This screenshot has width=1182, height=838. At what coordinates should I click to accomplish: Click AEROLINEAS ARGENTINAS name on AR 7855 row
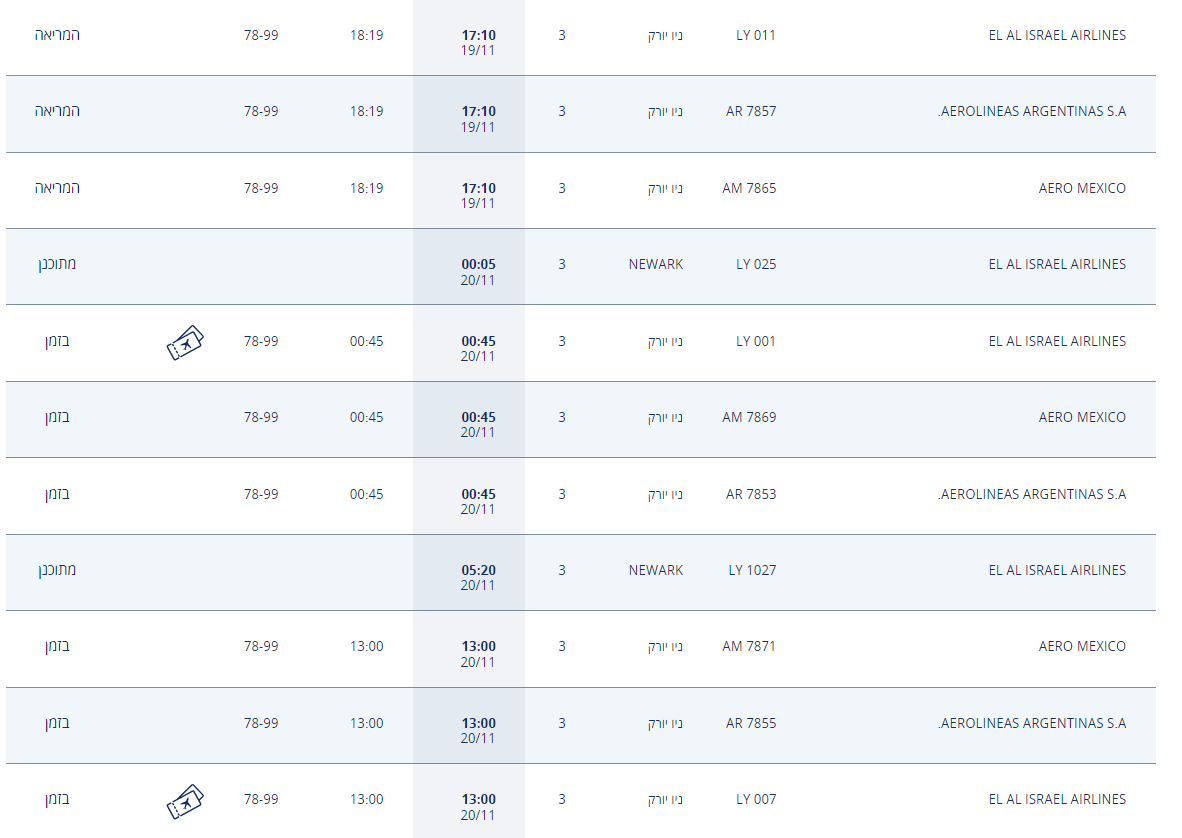(x=1032, y=723)
